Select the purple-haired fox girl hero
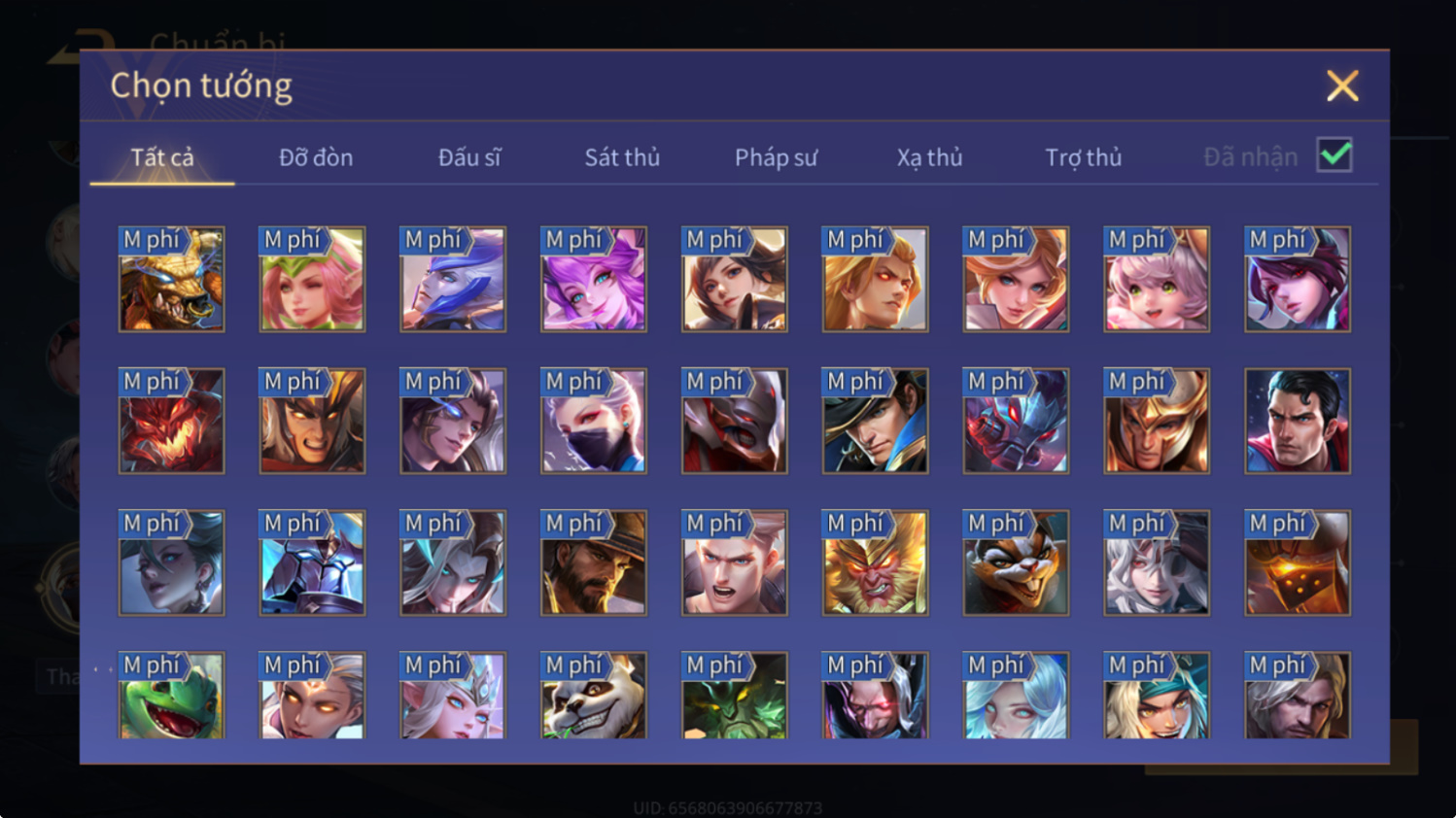The image size is (1456, 818). pyautogui.click(x=593, y=279)
